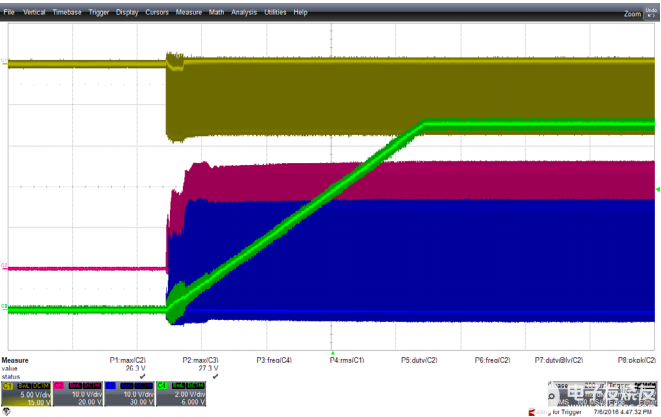Screen dimensions: 661x417
Task: Click the green trigger level marker on right edge
Action: point(657,189)
